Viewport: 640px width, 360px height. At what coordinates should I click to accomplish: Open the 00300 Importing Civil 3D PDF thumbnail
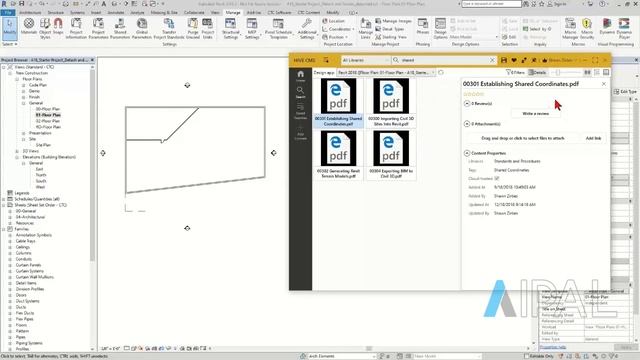(x=391, y=102)
